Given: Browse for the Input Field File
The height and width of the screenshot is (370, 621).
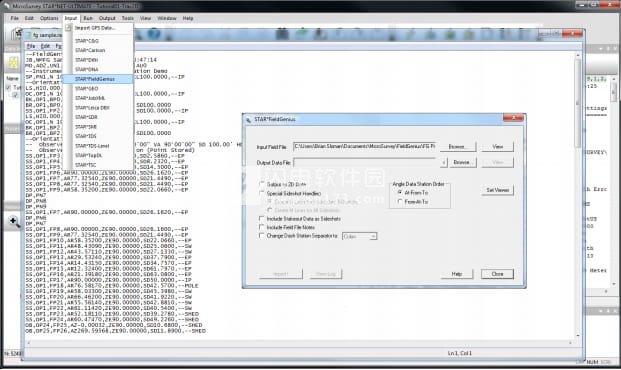Looking at the screenshot, I should tap(458, 147).
